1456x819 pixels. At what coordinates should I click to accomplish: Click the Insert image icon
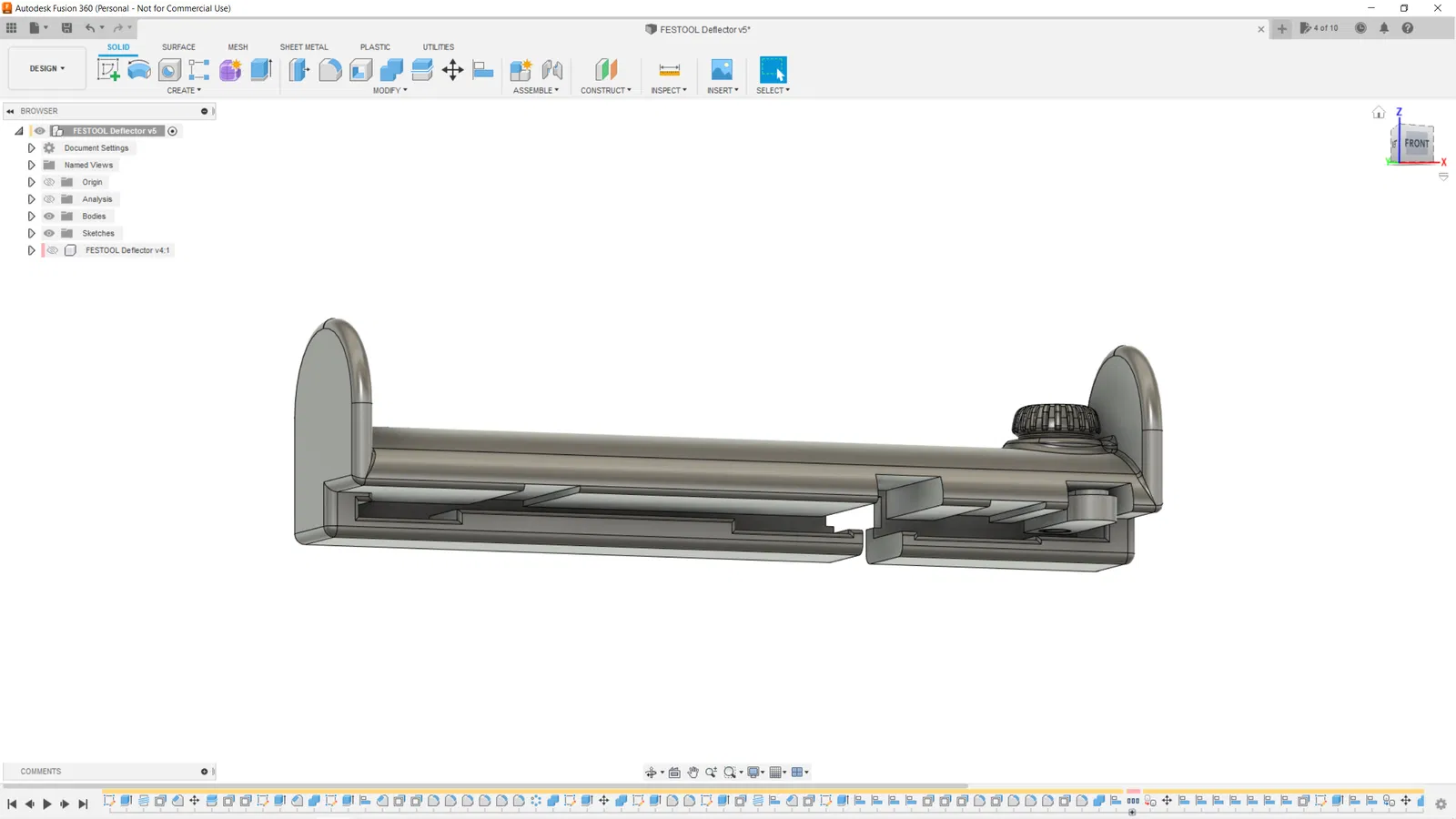tap(722, 70)
